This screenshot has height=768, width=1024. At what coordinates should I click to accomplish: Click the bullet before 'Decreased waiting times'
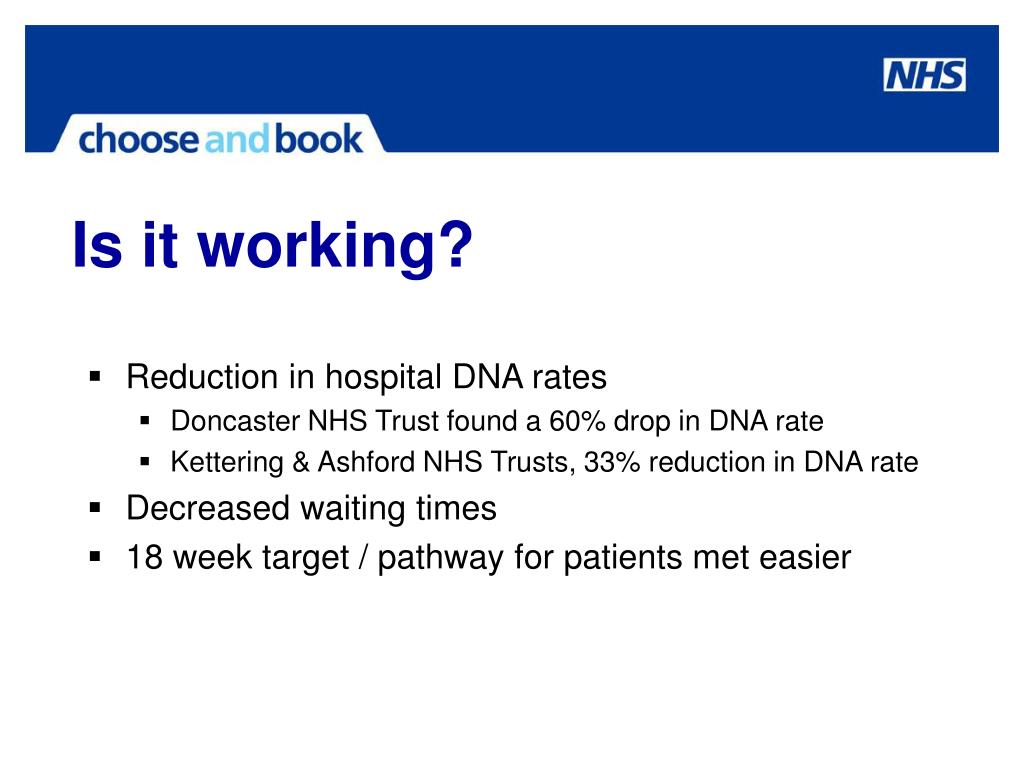pyautogui.click(x=95, y=507)
